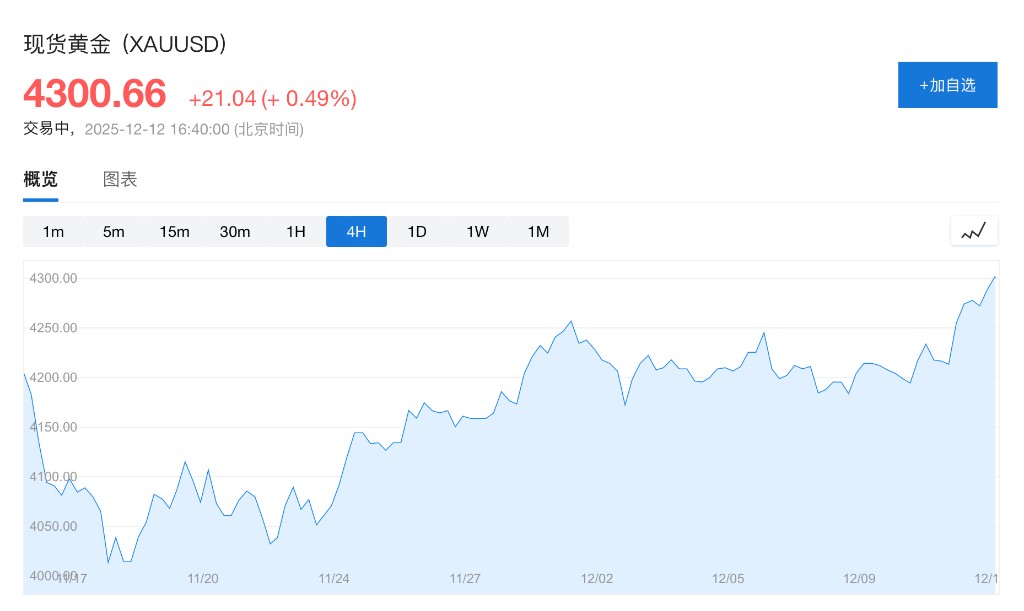1024x611 pixels.
Task: Click the 4300.66 current price
Action: click(95, 94)
